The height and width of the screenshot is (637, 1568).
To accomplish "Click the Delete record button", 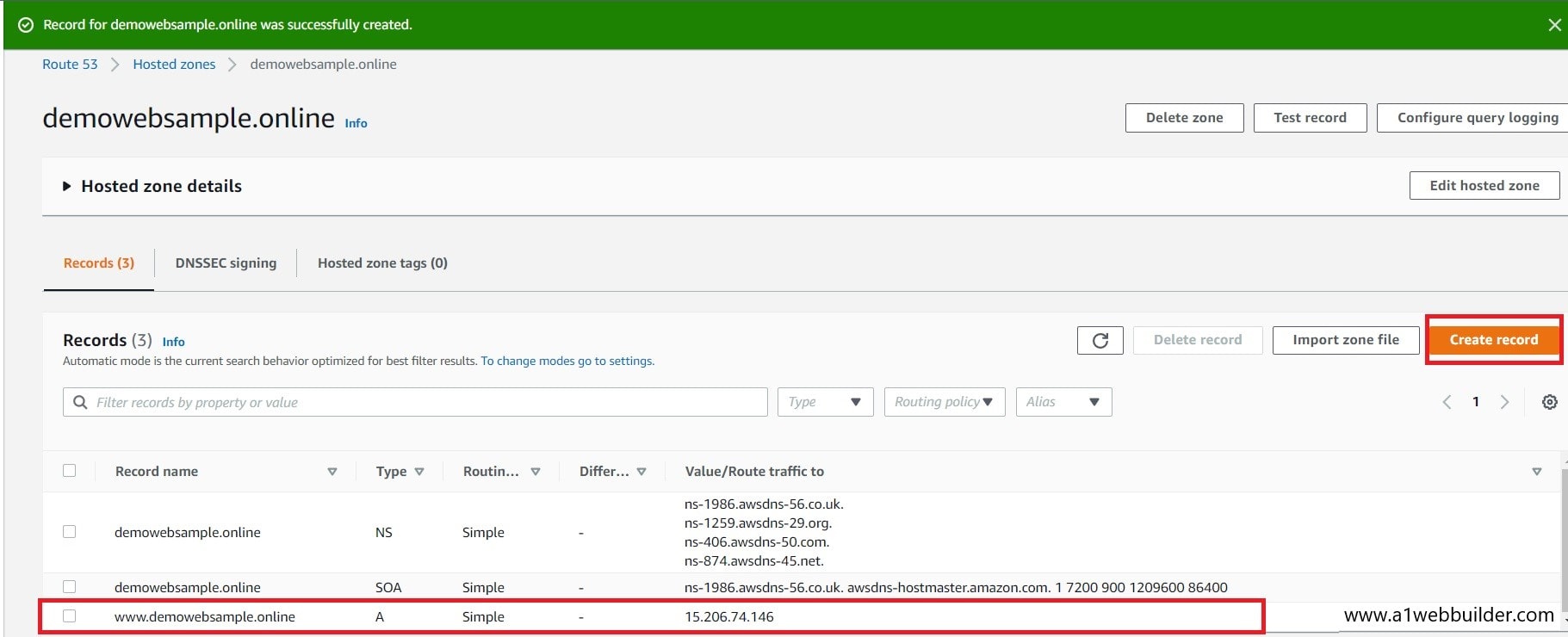I will click(x=1197, y=340).
